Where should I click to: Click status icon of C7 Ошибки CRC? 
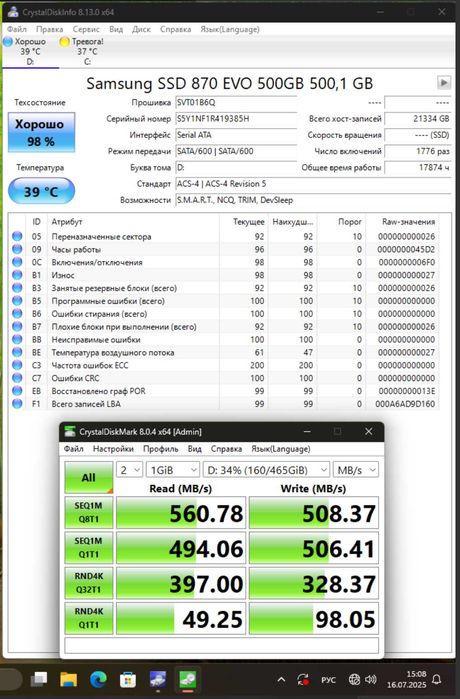pyautogui.click(x=17, y=378)
